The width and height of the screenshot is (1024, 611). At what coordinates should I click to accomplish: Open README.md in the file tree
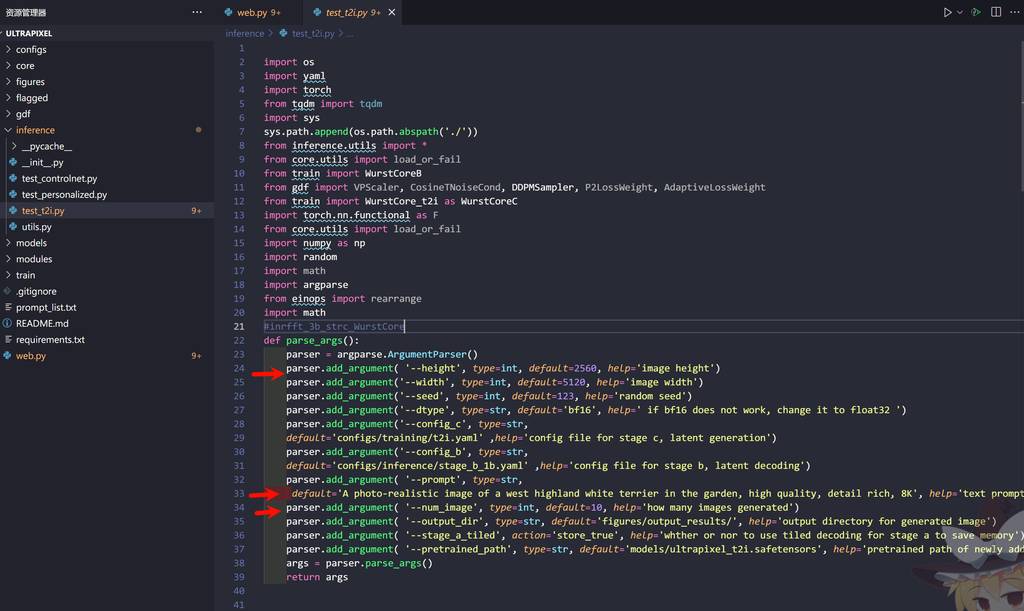coord(42,324)
